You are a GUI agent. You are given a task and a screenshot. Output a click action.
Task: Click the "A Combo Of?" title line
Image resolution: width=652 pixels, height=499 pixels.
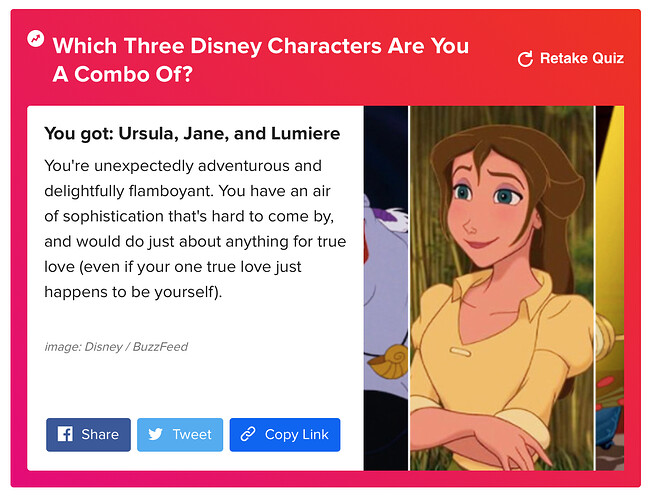(x=123, y=74)
